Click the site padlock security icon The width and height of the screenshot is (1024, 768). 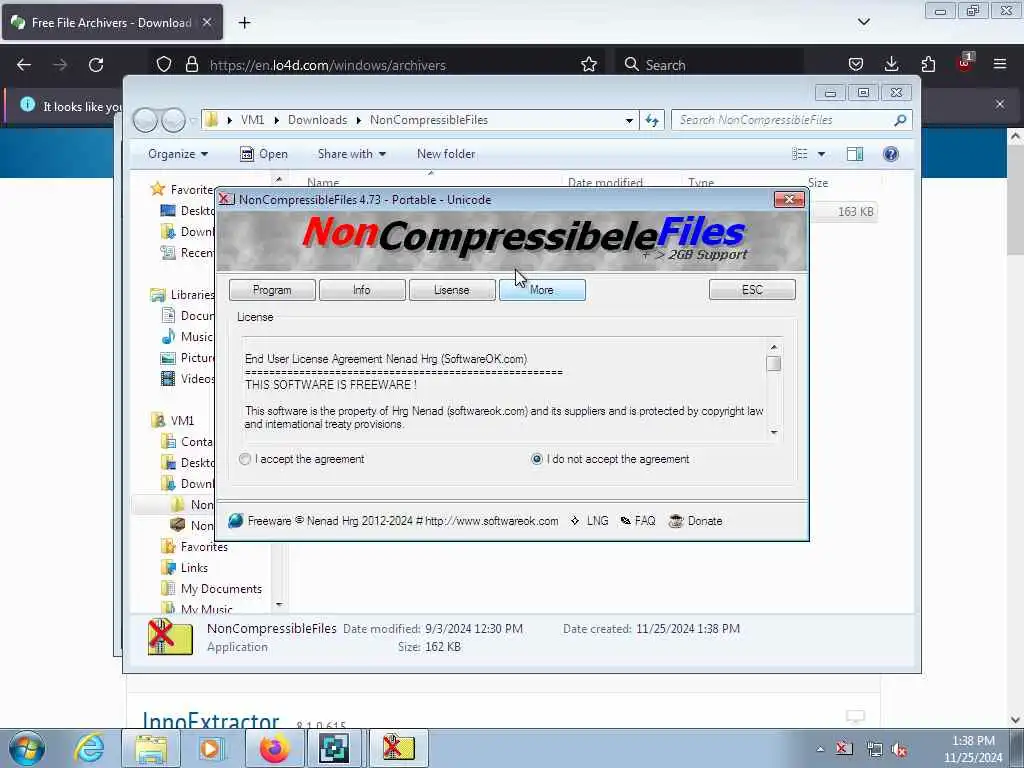pyautogui.click(x=191, y=65)
